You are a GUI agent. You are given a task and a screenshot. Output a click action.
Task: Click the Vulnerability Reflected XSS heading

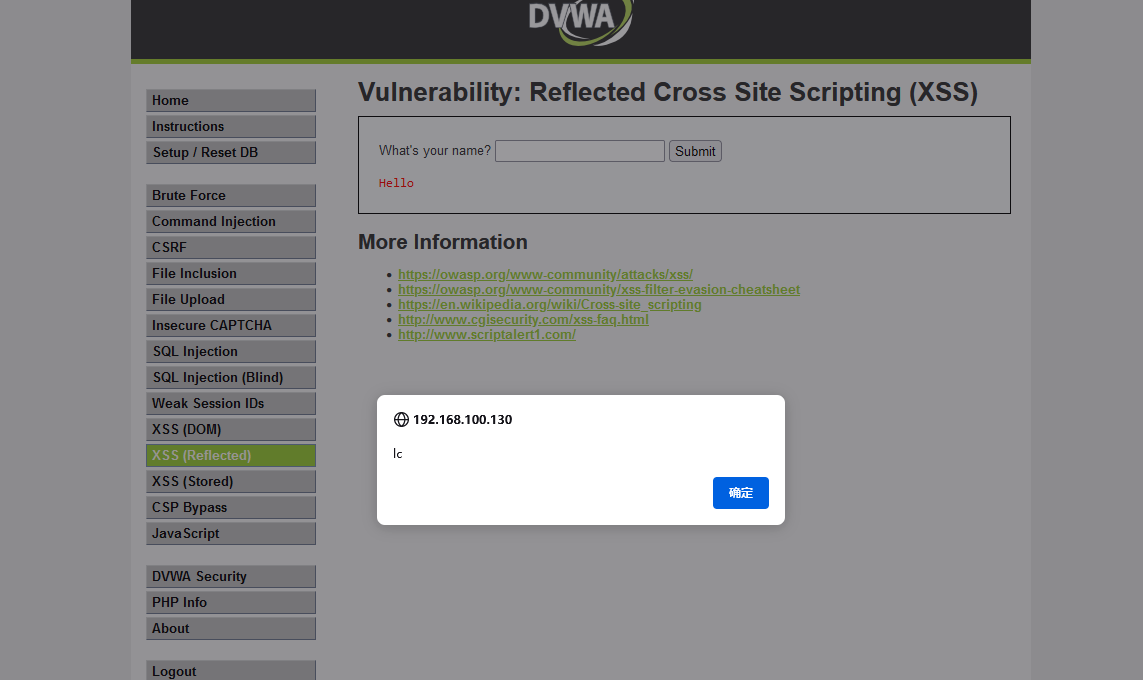coord(668,93)
